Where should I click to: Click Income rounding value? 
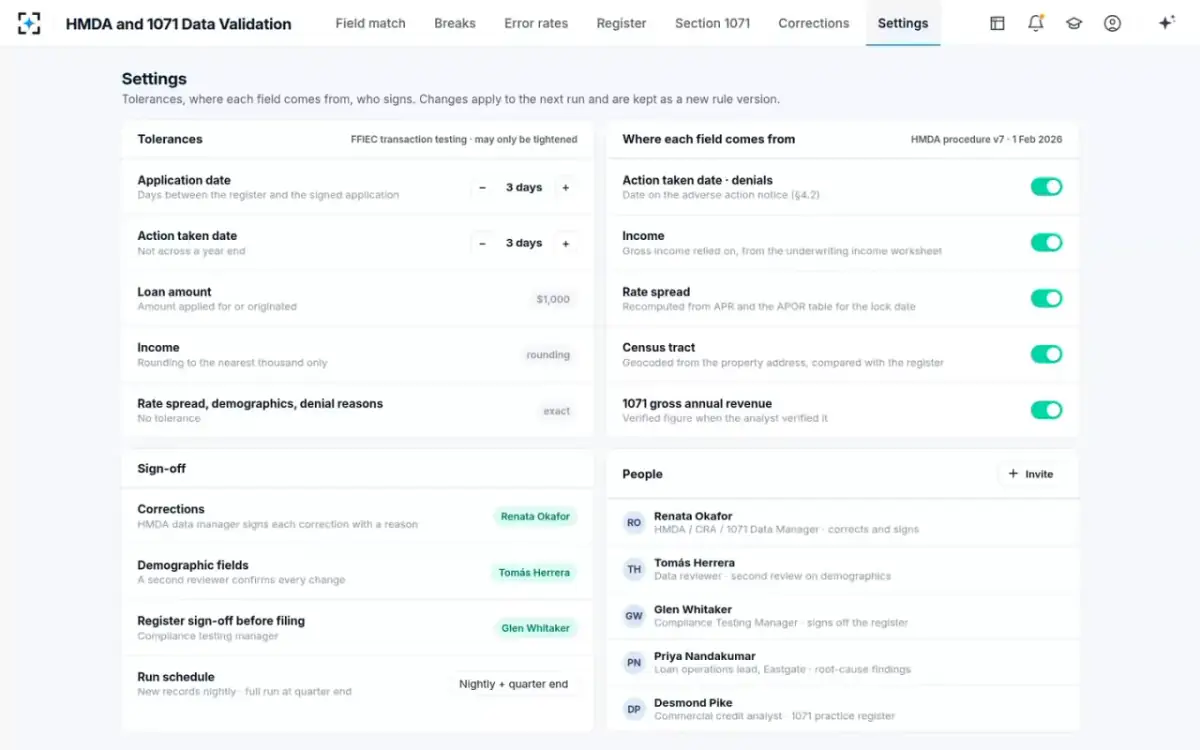(x=548, y=355)
